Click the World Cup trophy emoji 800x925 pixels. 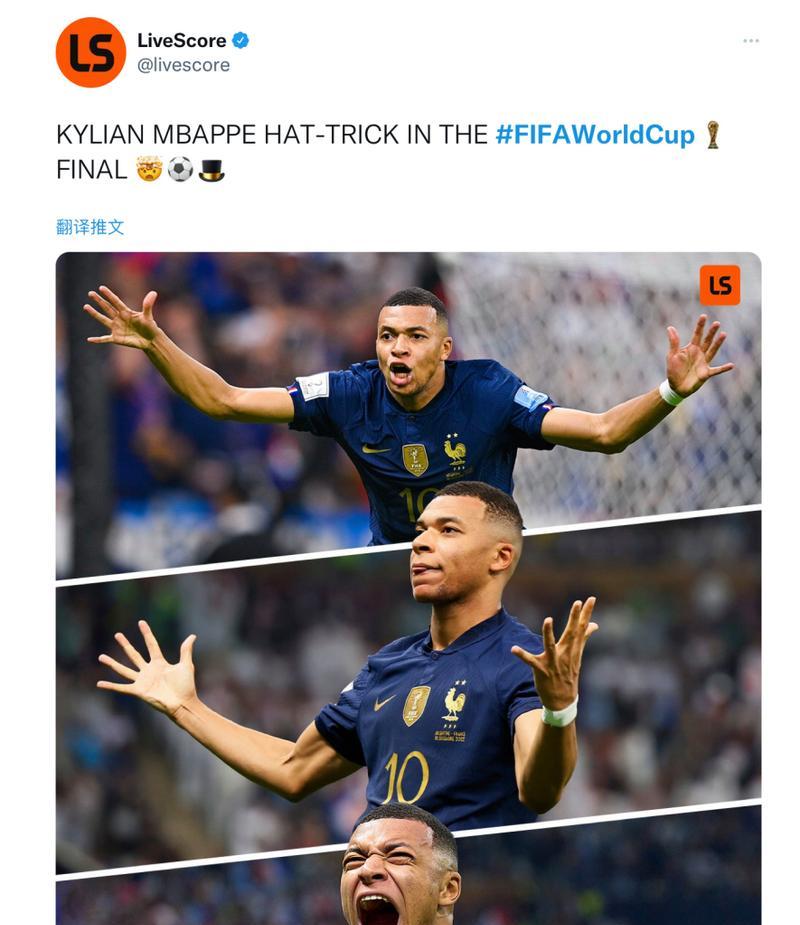click(713, 135)
